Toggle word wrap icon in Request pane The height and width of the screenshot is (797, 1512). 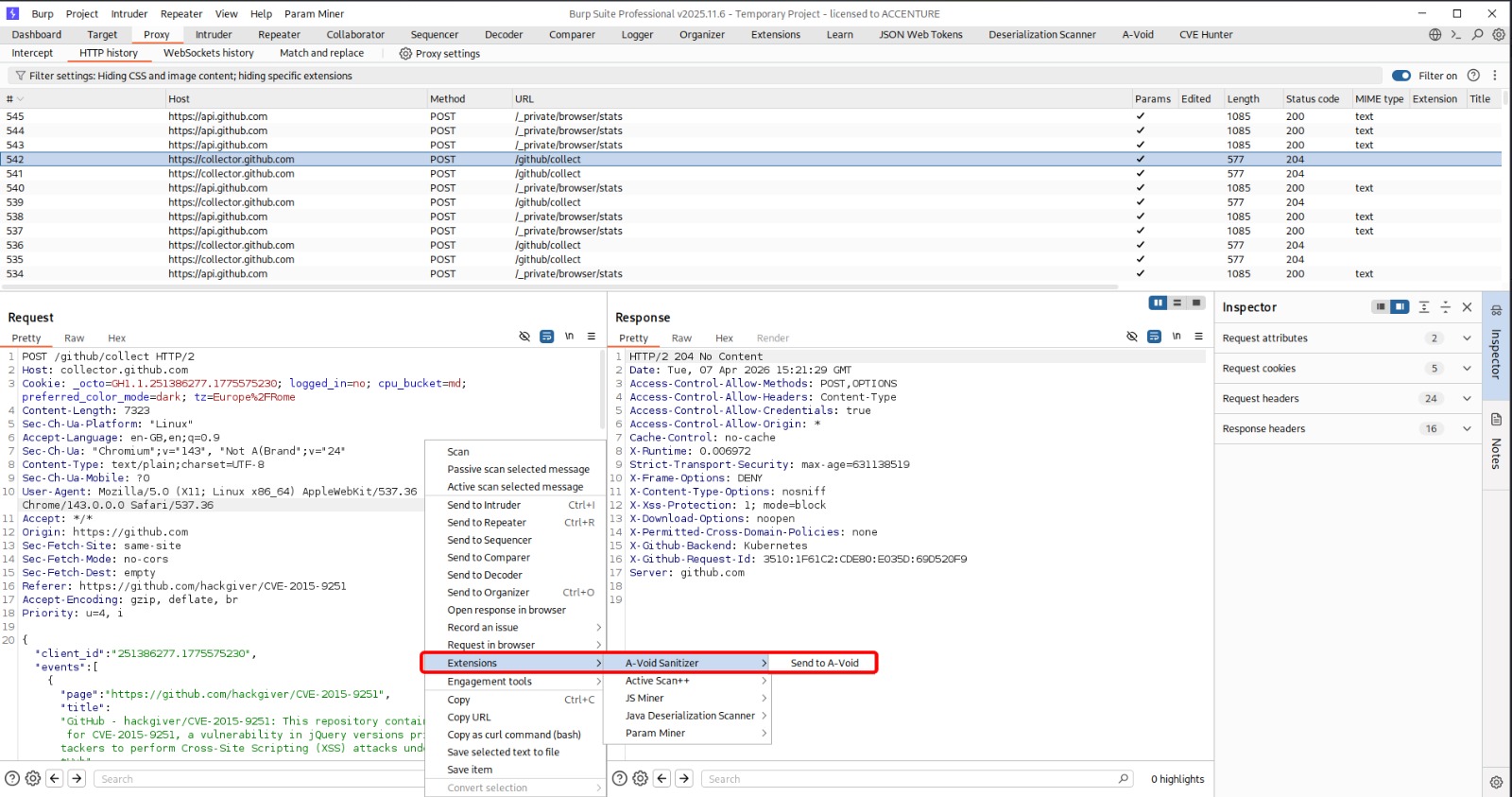[x=546, y=337]
